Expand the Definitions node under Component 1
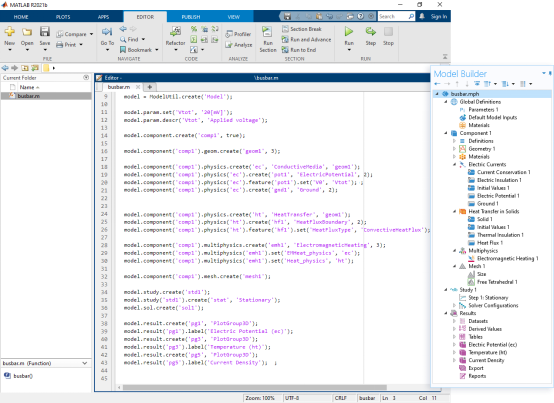Viewport: 554px width, 403px height. pyautogui.click(x=454, y=141)
